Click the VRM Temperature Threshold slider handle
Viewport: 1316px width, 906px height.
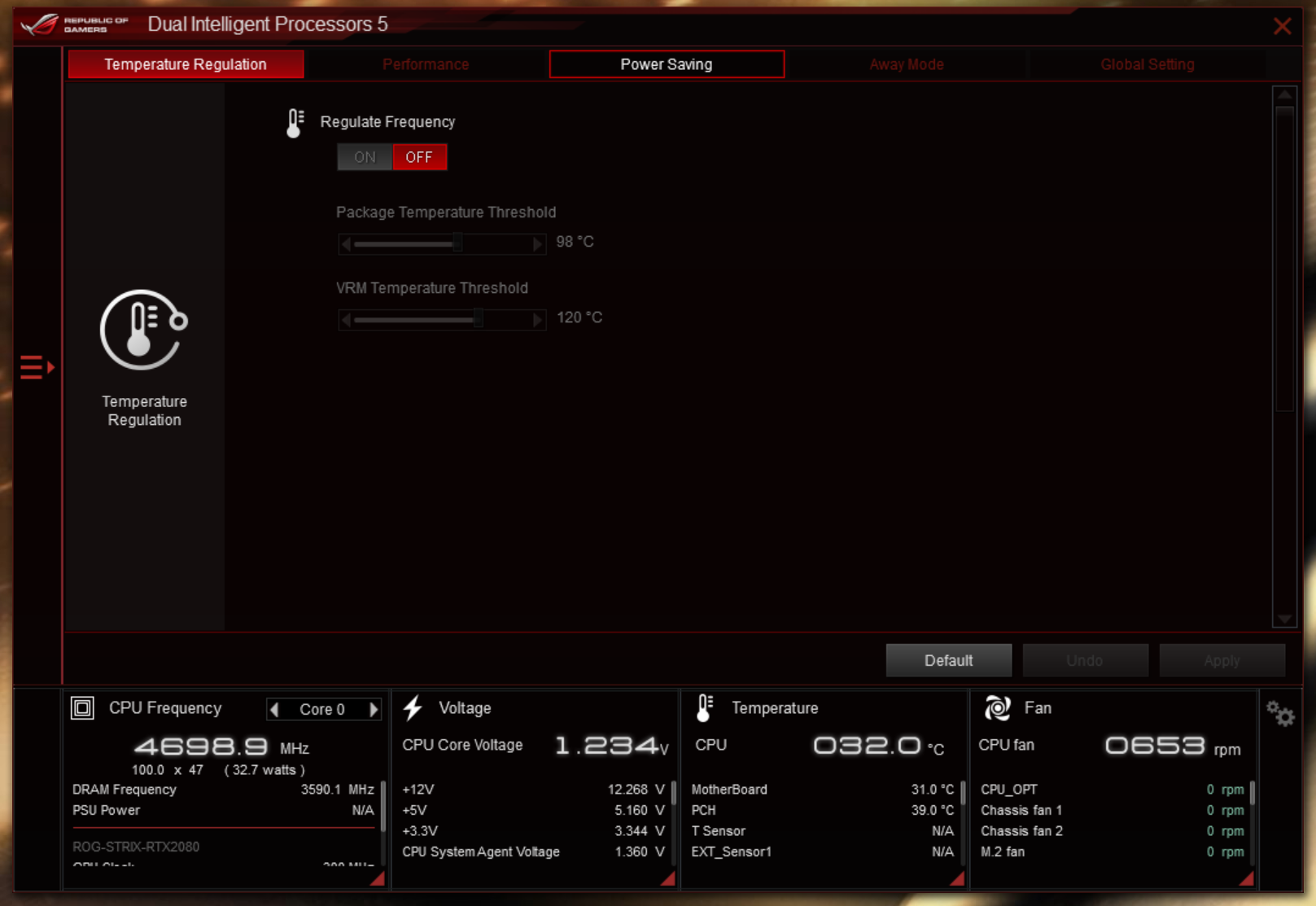(x=479, y=318)
